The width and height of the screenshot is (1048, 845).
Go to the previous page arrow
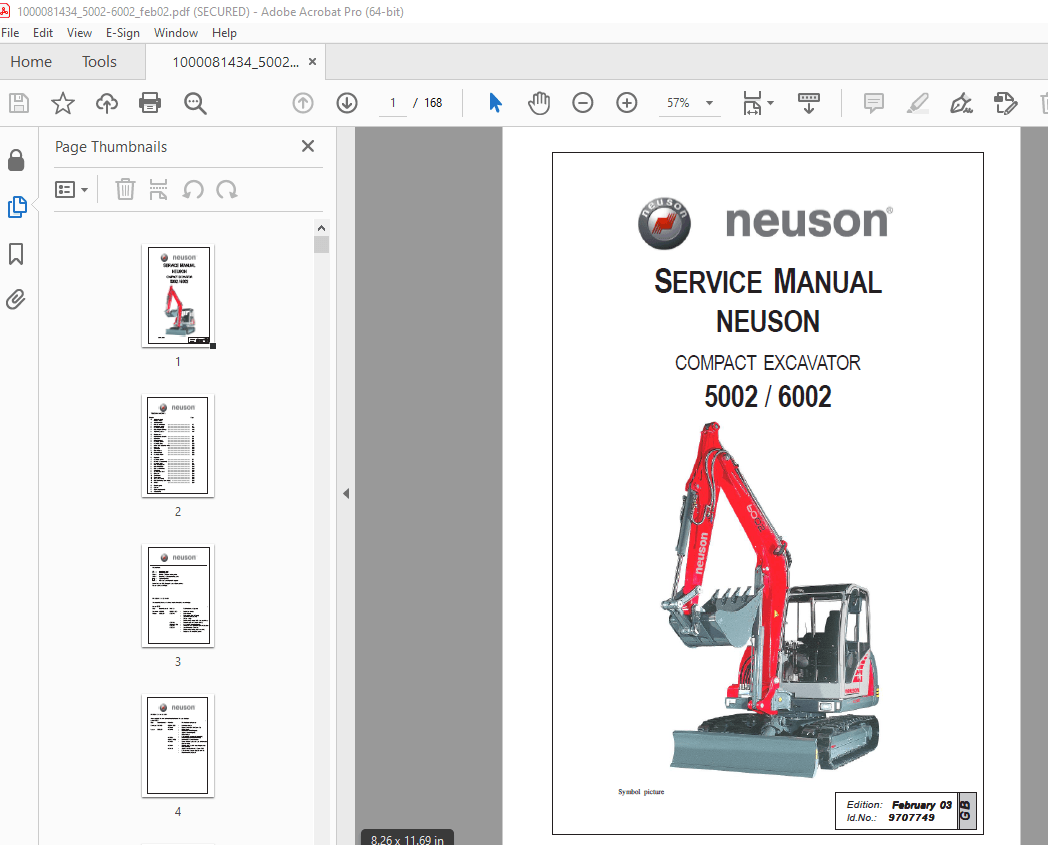[x=303, y=103]
